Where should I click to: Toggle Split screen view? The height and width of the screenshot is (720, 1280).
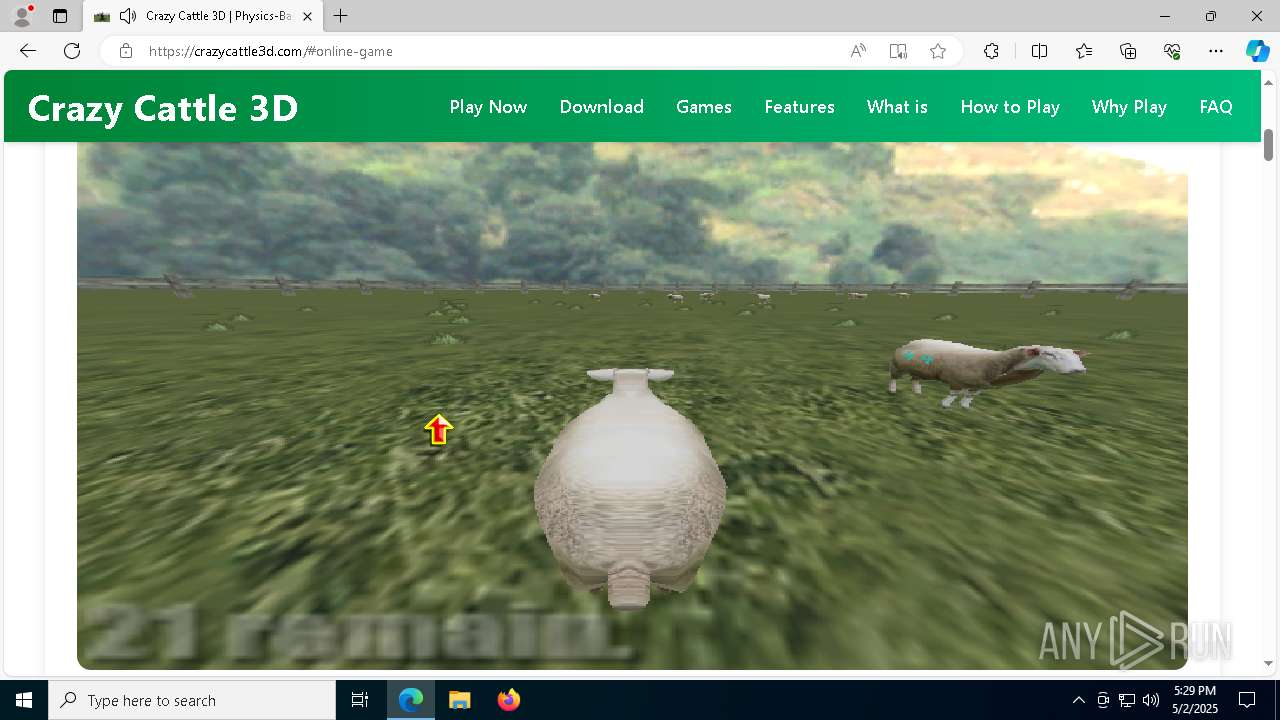coord(1039,51)
